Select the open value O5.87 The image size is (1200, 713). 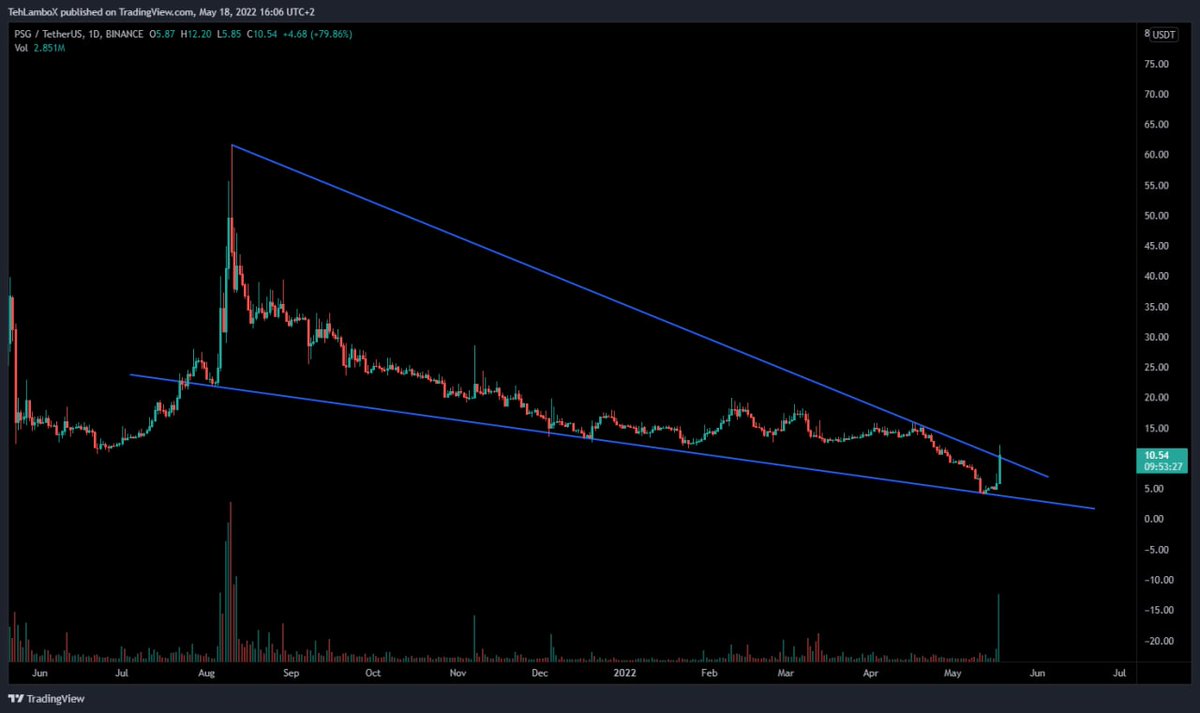pos(162,34)
